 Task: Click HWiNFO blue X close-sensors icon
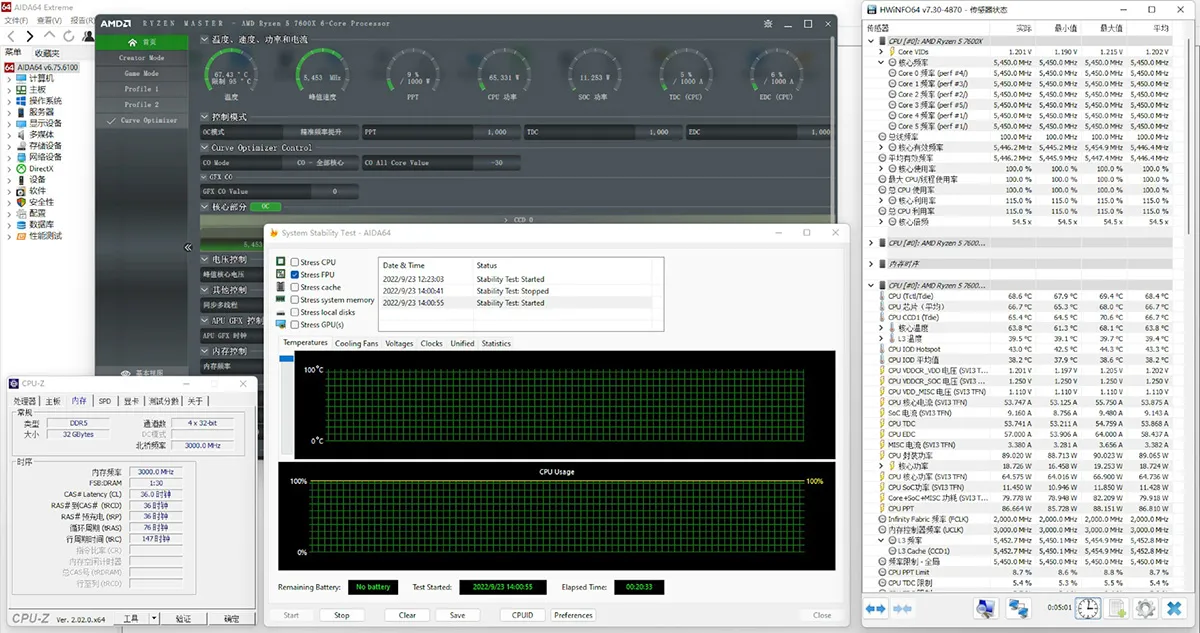[1174, 608]
